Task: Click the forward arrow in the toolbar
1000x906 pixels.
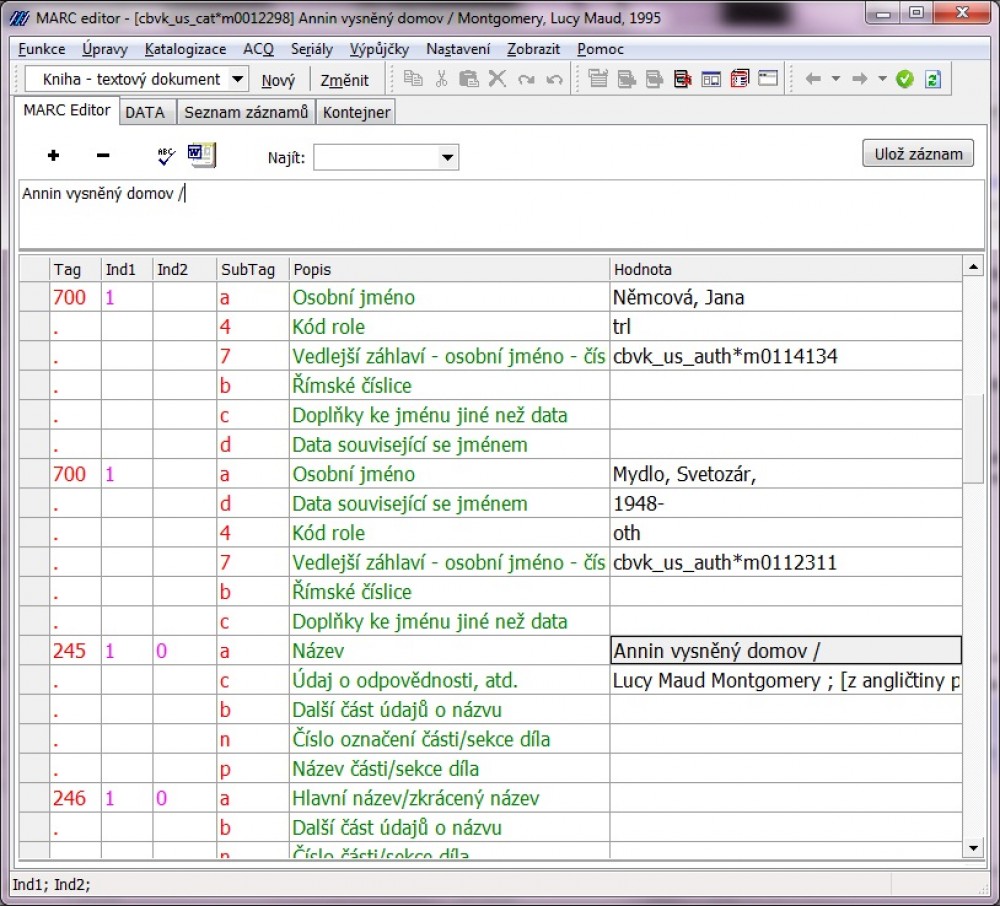Action: pos(859,80)
